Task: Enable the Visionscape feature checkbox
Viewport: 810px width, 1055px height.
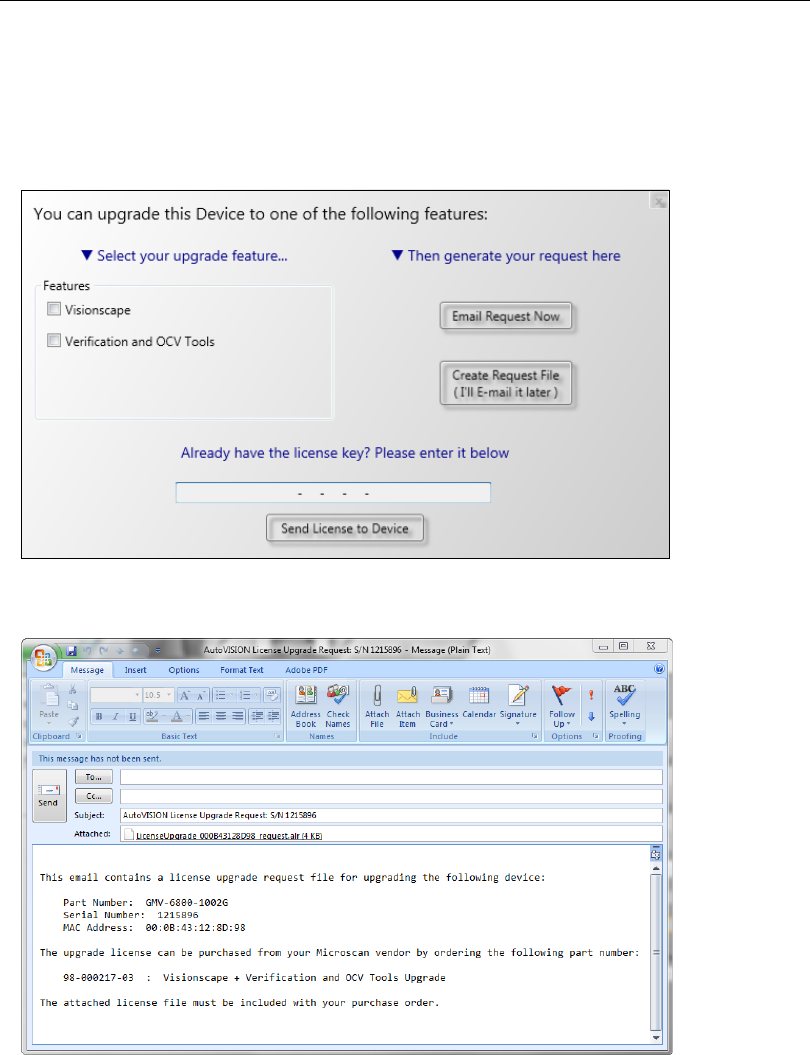Action: [54, 309]
